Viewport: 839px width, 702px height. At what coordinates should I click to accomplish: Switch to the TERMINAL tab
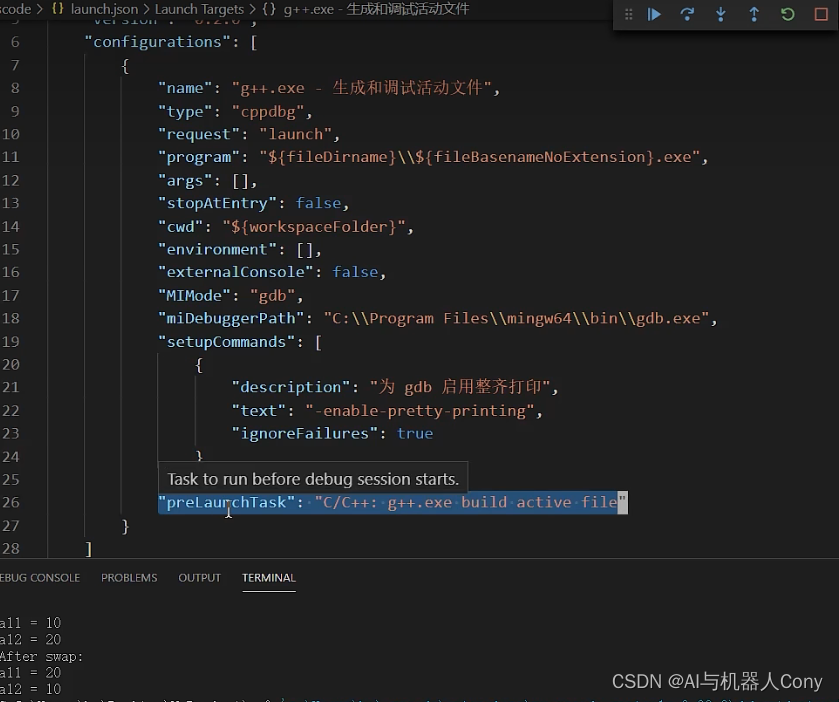[x=269, y=578]
